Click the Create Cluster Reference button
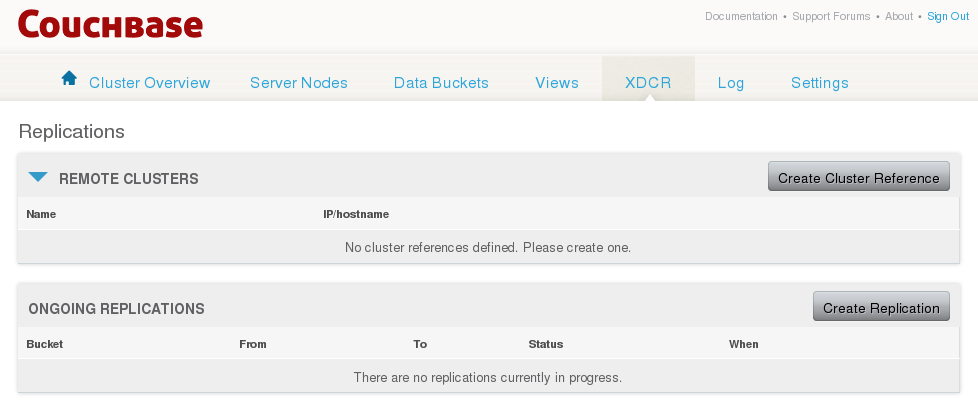The height and width of the screenshot is (408, 978). pos(859,177)
